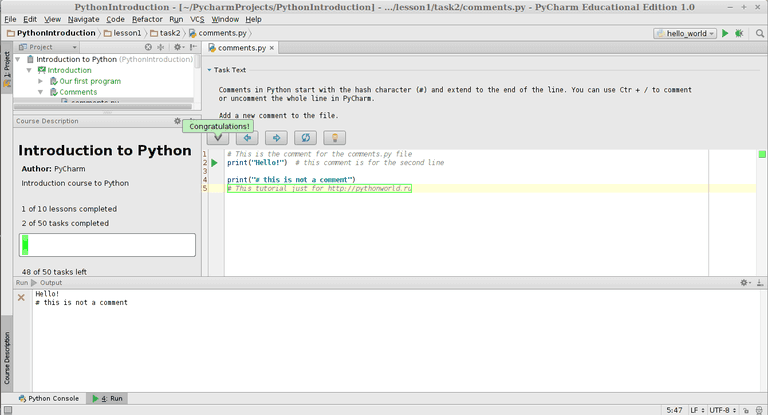Hide the Run panel icon
The height and width of the screenshot is (415, 768).
tap(760, 283)
